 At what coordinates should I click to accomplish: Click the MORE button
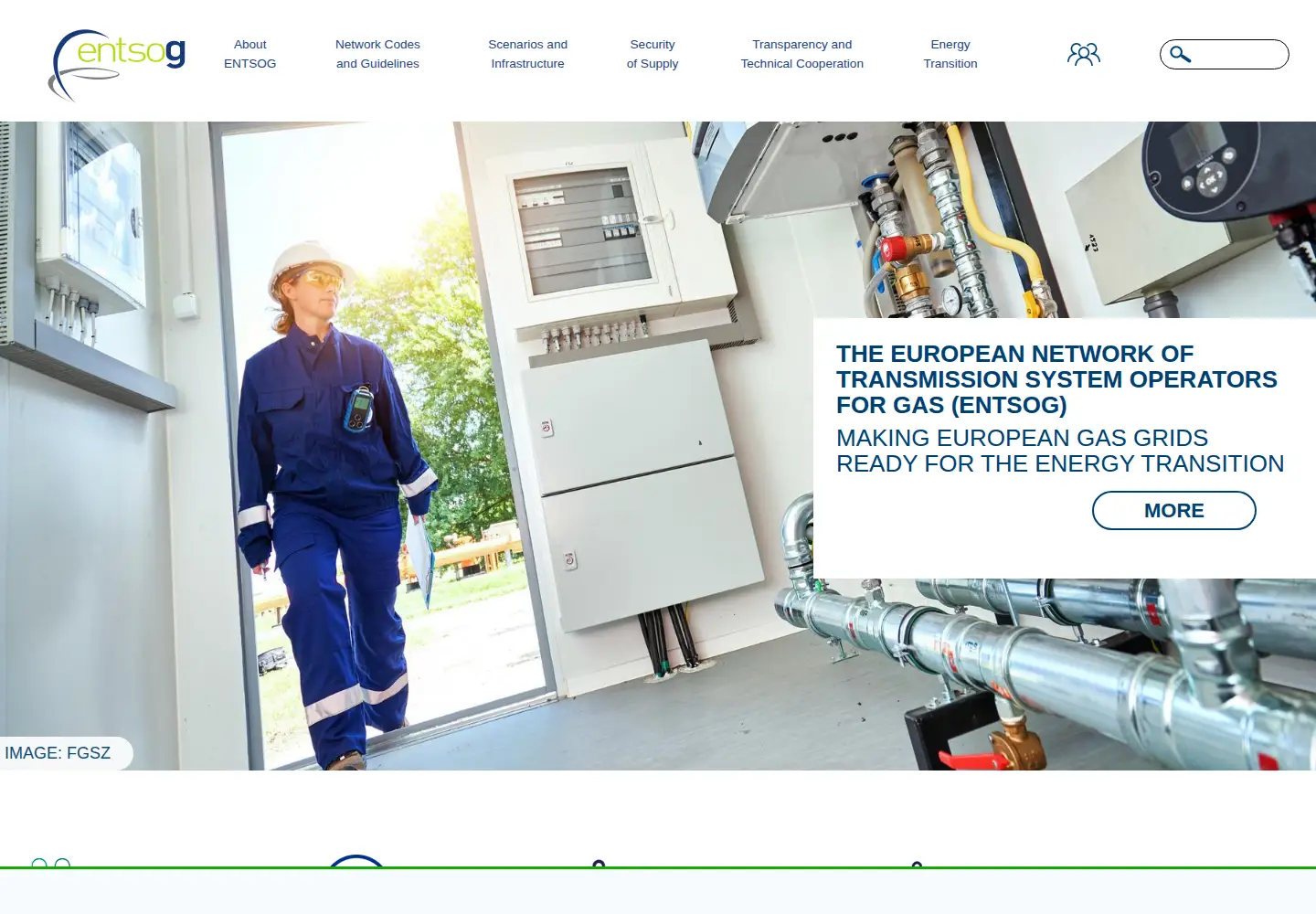tap(1174, 510)
